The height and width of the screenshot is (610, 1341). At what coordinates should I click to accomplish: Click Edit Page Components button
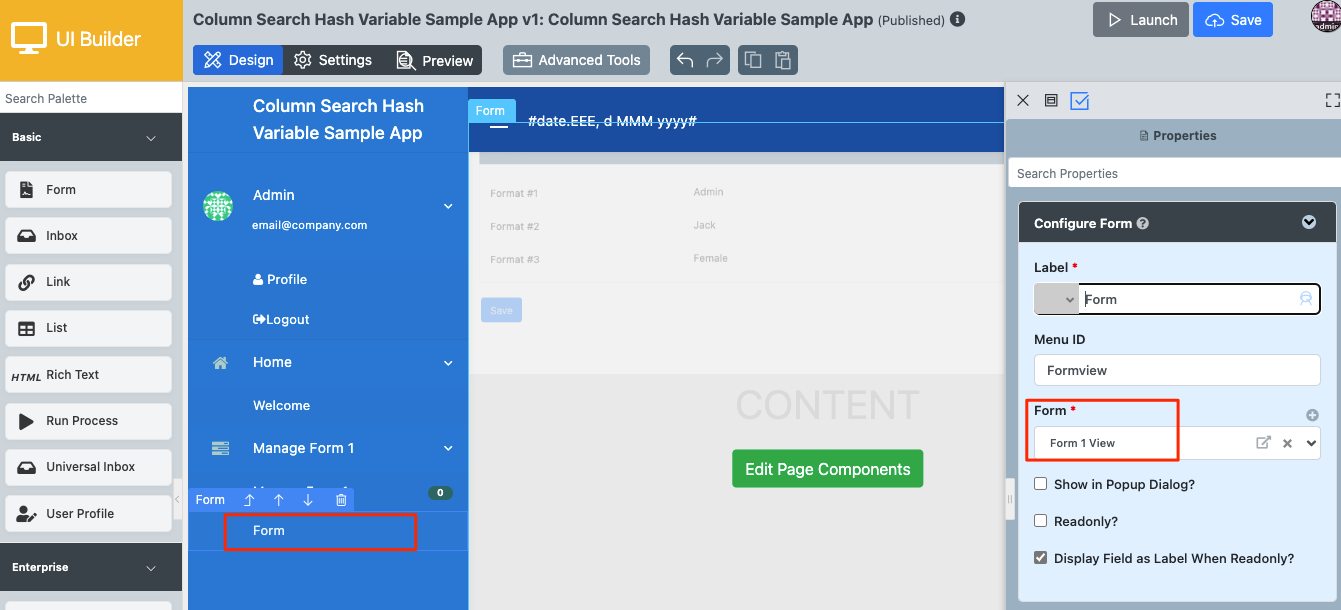[827, 469]
